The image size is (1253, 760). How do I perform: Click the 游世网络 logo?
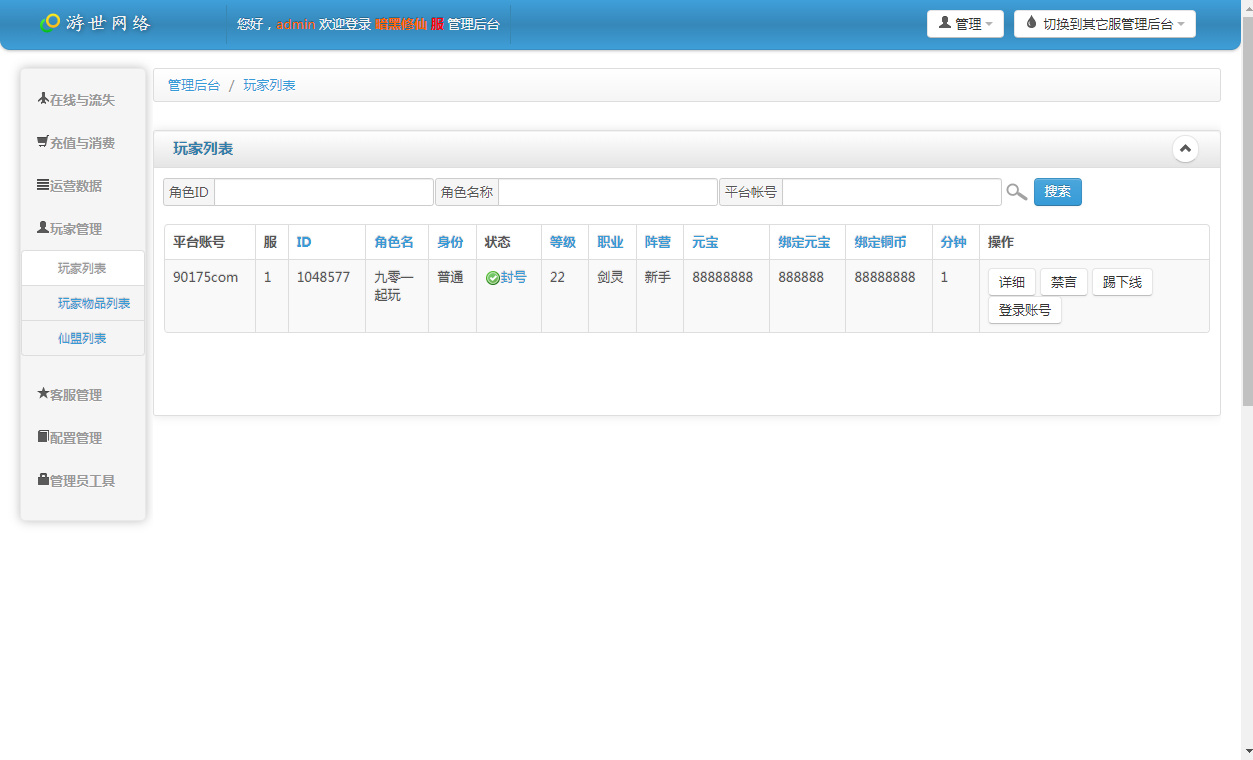[96, 23]
